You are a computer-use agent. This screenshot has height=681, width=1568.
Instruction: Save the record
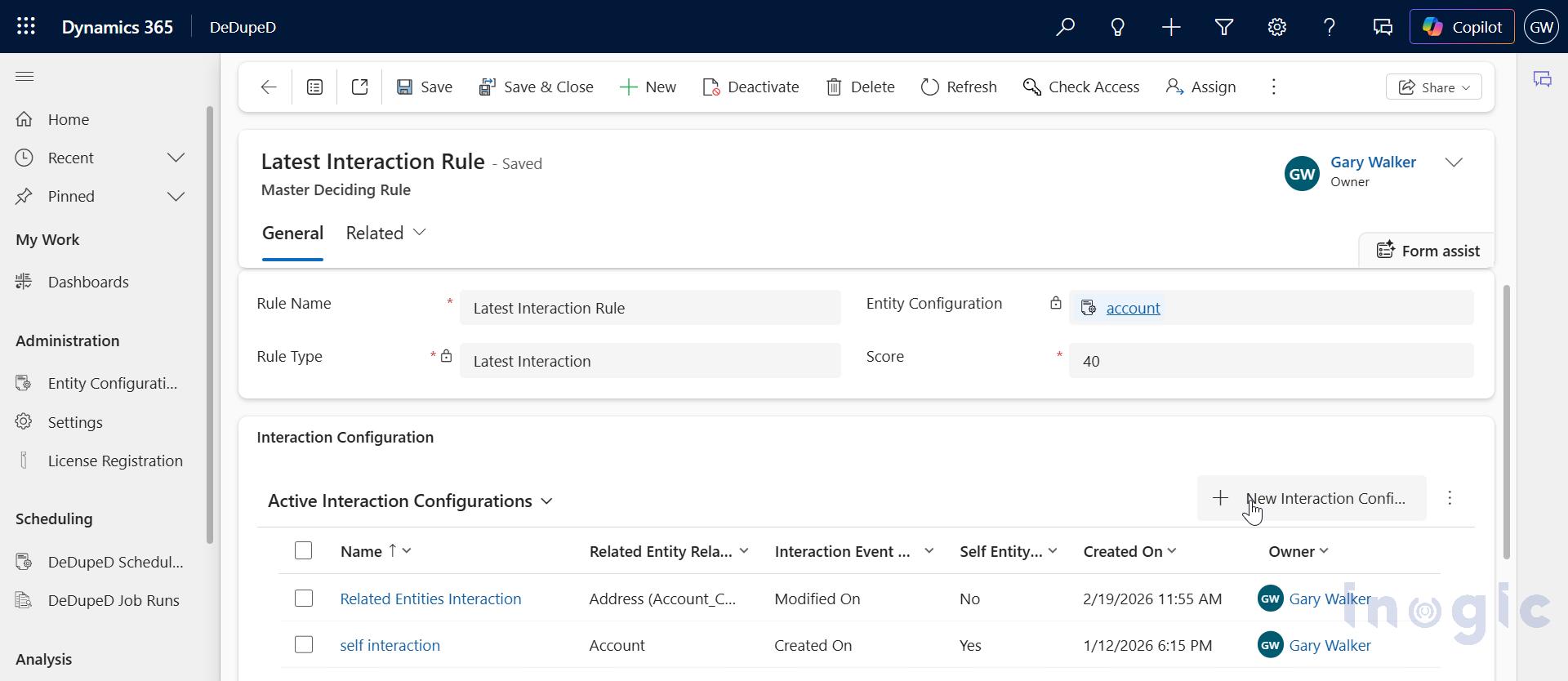[x=425, y=87]
